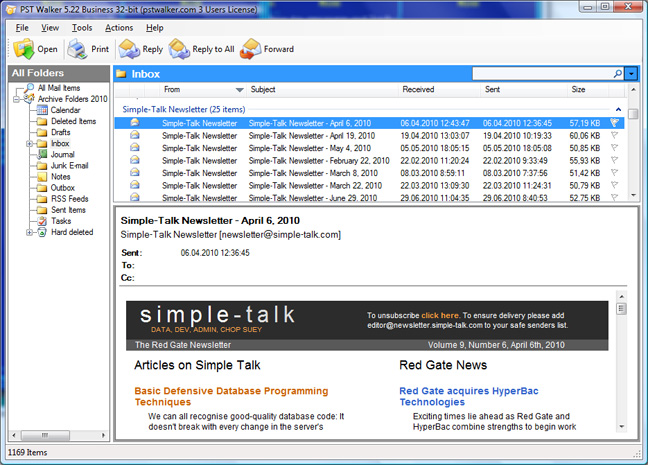Click the Inbox header folder icon
Viewport: 648px width, 465px height.
(x=121, y=74)
